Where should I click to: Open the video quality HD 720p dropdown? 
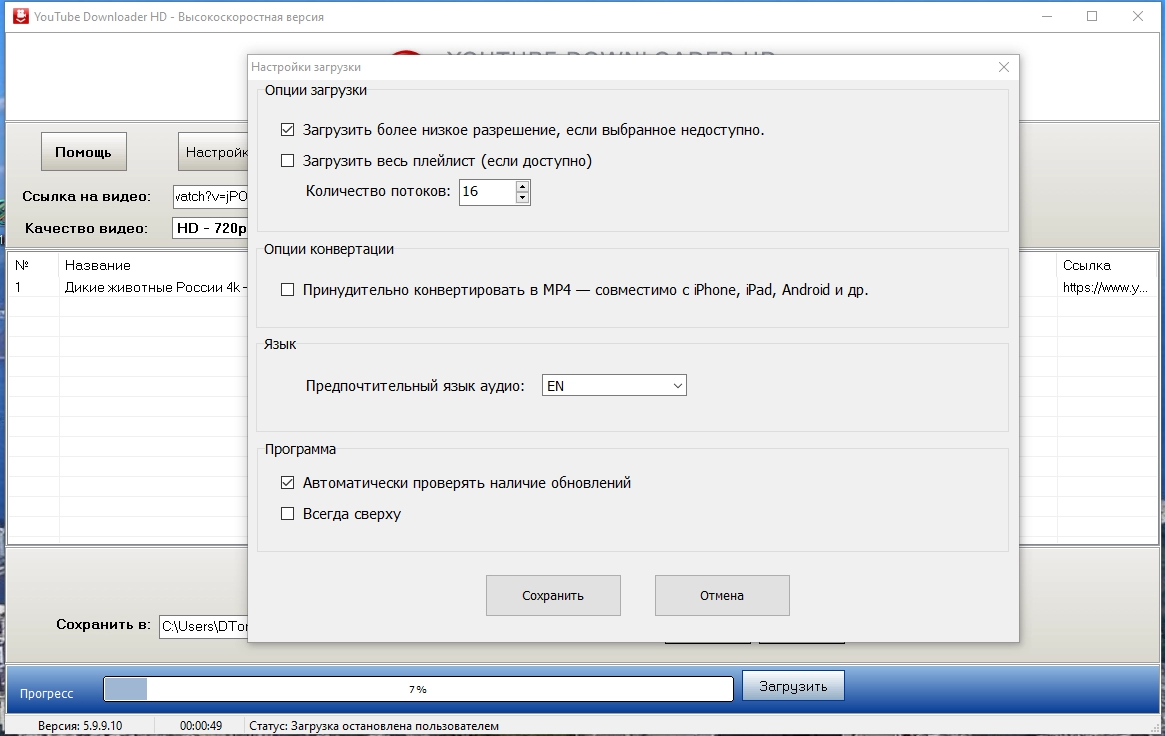click(x=210, y=228)
